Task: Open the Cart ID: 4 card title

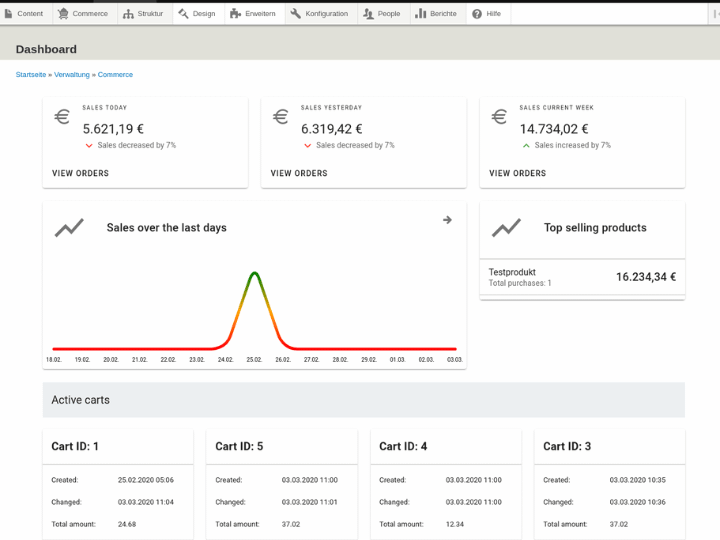Action: 403,446
